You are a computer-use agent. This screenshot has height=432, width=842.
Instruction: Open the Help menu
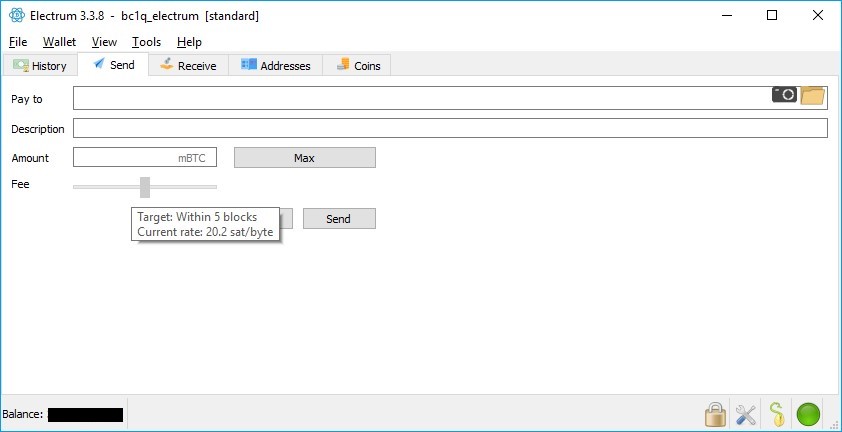[189, 42]
